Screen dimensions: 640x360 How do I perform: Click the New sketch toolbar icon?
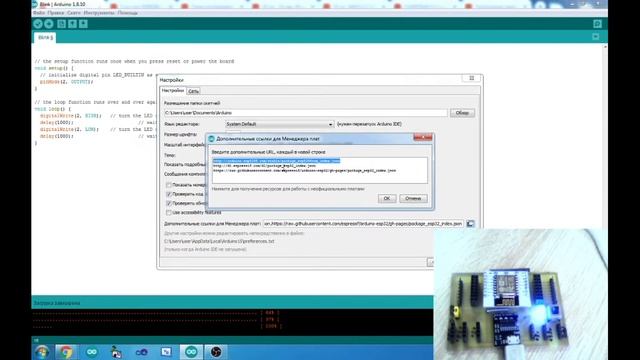[x=61, y=24]
